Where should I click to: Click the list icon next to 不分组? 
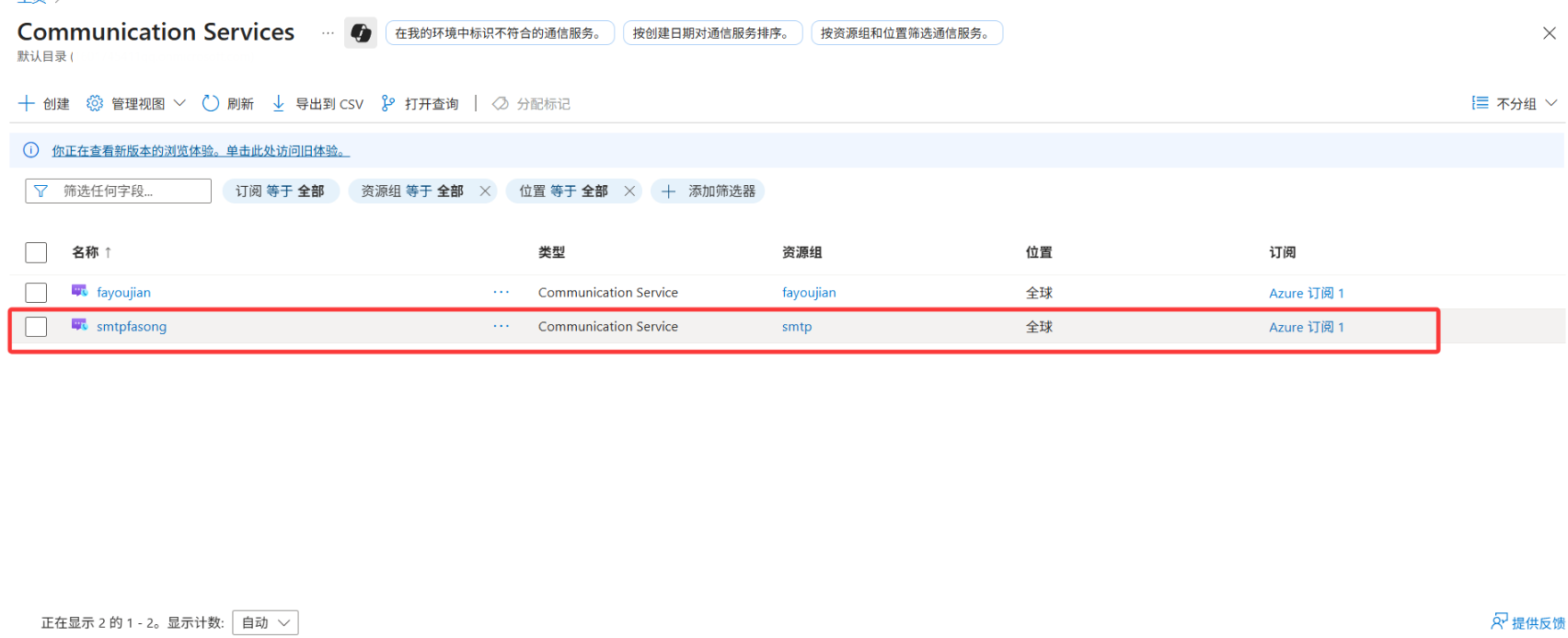point(1480,103)
